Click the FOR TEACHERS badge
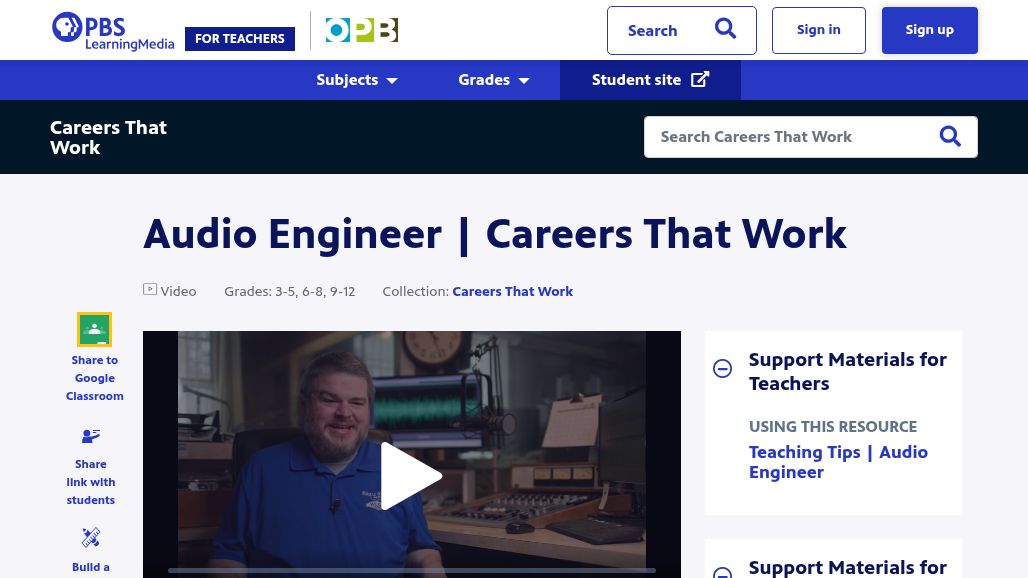Image resolution: width=1028 pixels, height=578 pixels. tap(240, 39)
